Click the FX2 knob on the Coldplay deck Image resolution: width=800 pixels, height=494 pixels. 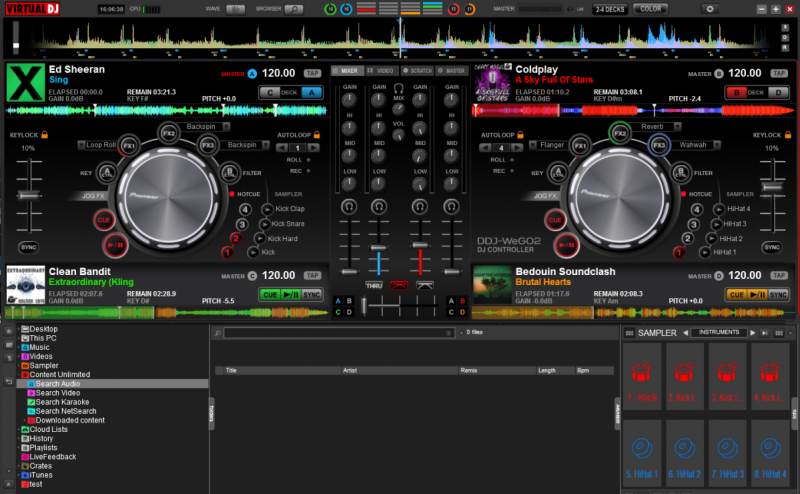(x=620, y=134)
